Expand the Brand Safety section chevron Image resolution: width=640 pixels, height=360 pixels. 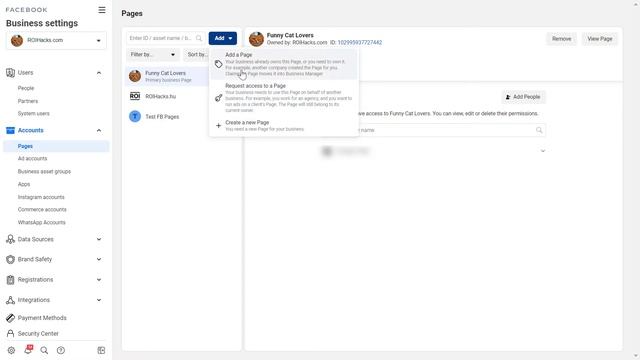coord(99,259)
